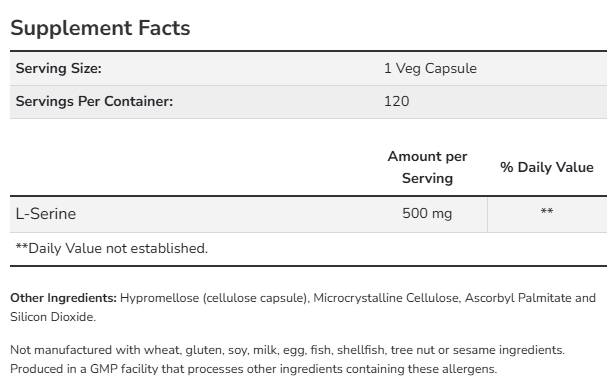The image size is (616, 388).
Task: Click the shellfish word in allergen line
Action: [361, 350]
